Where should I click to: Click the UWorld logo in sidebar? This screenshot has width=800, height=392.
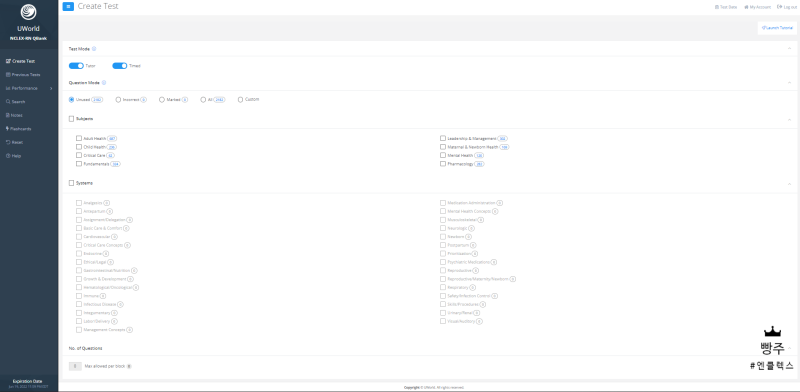point(29,12)
